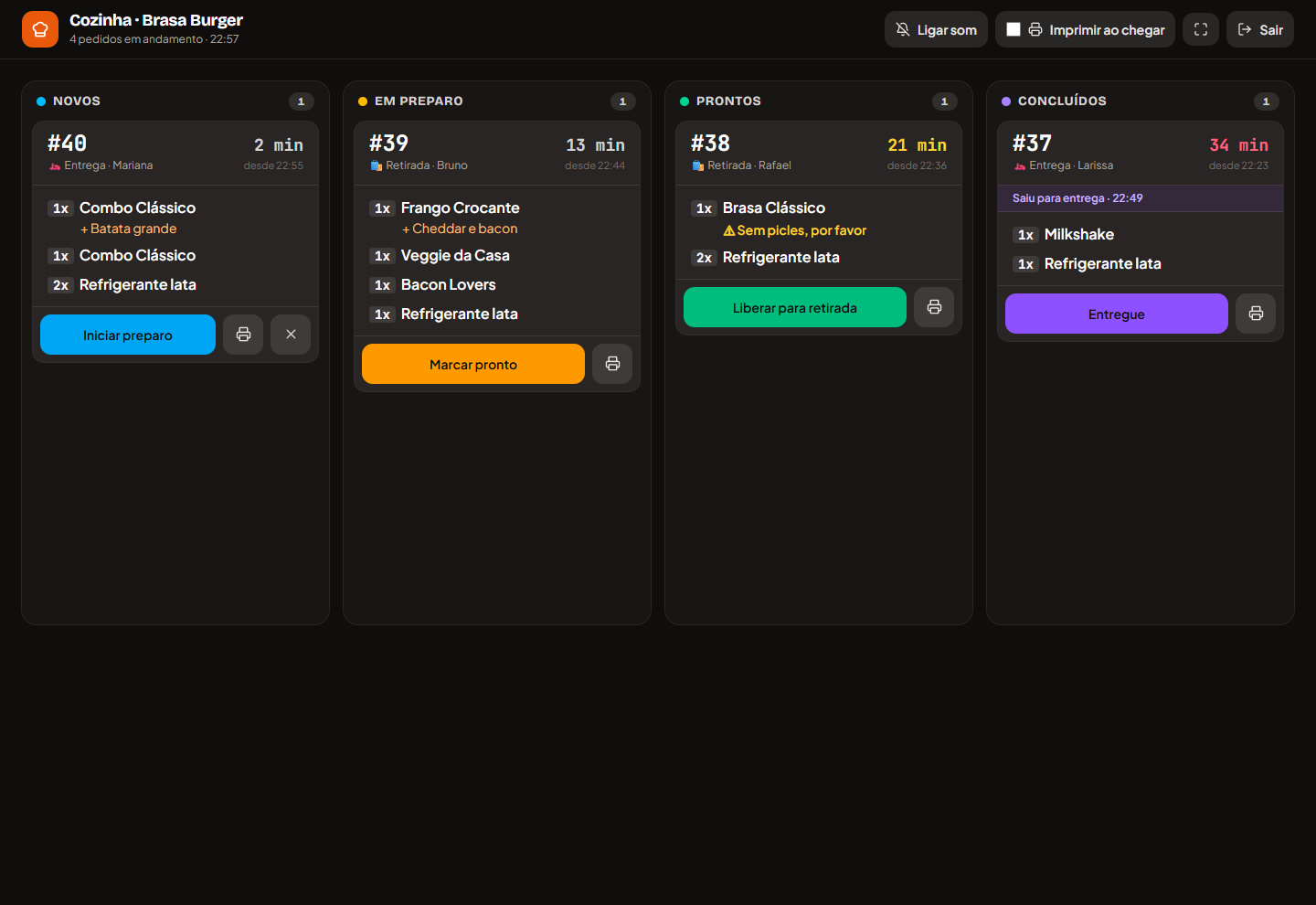The image size is (1316, 905).
Task: Enter fullscreen mode via the expand icon
Action: (1201, 29)
